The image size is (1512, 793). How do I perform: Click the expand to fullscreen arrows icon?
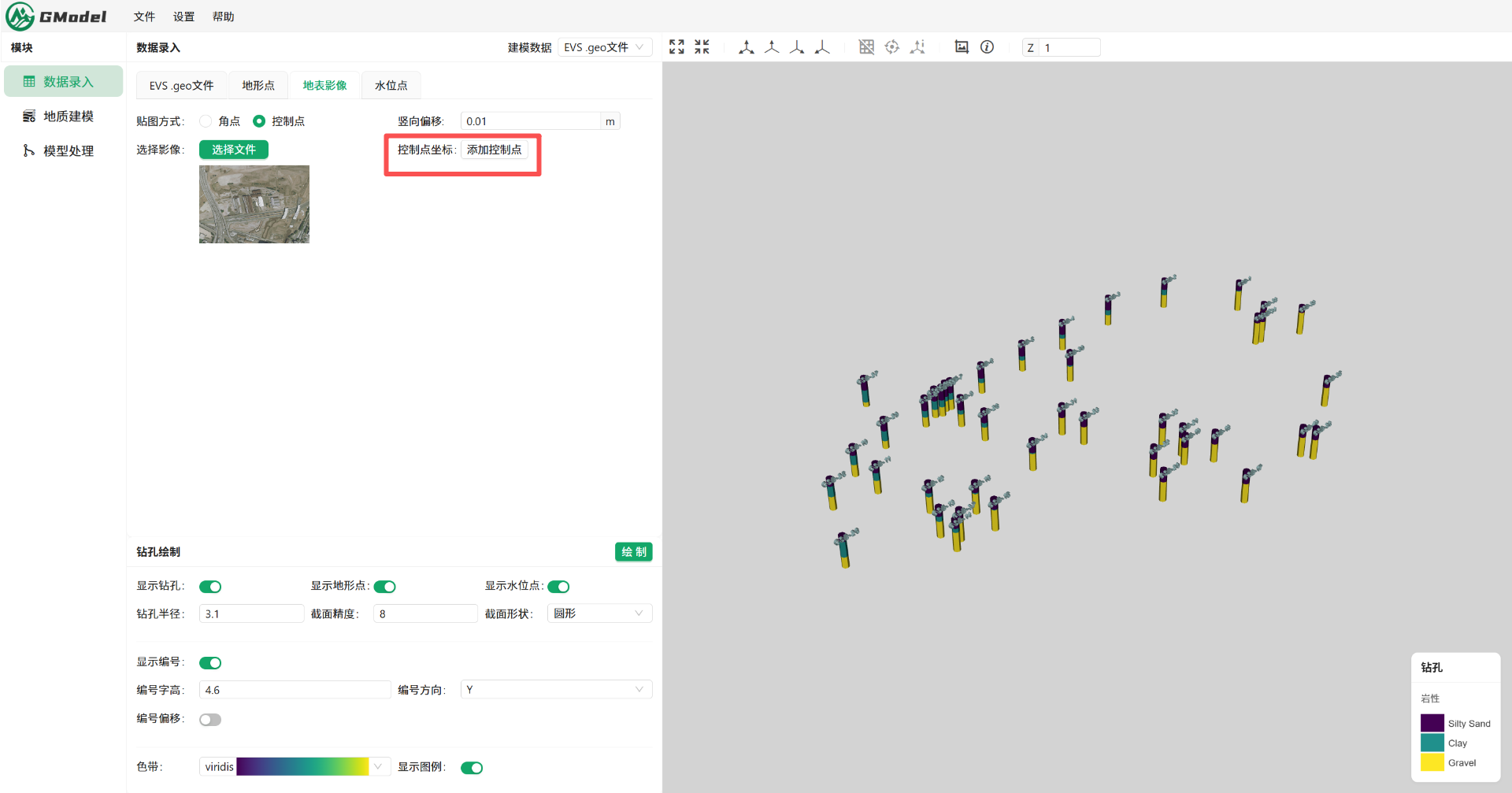[x=676, y=47]
